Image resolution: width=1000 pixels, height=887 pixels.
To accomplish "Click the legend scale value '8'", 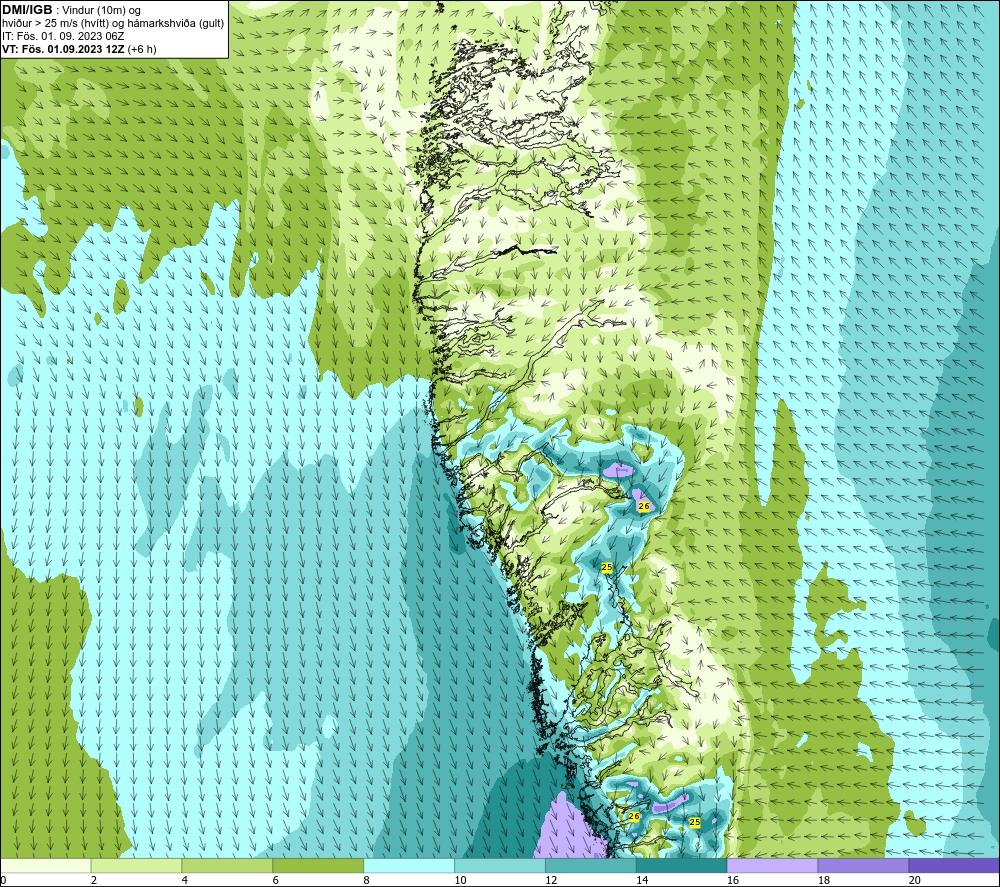I will [367, 881].
